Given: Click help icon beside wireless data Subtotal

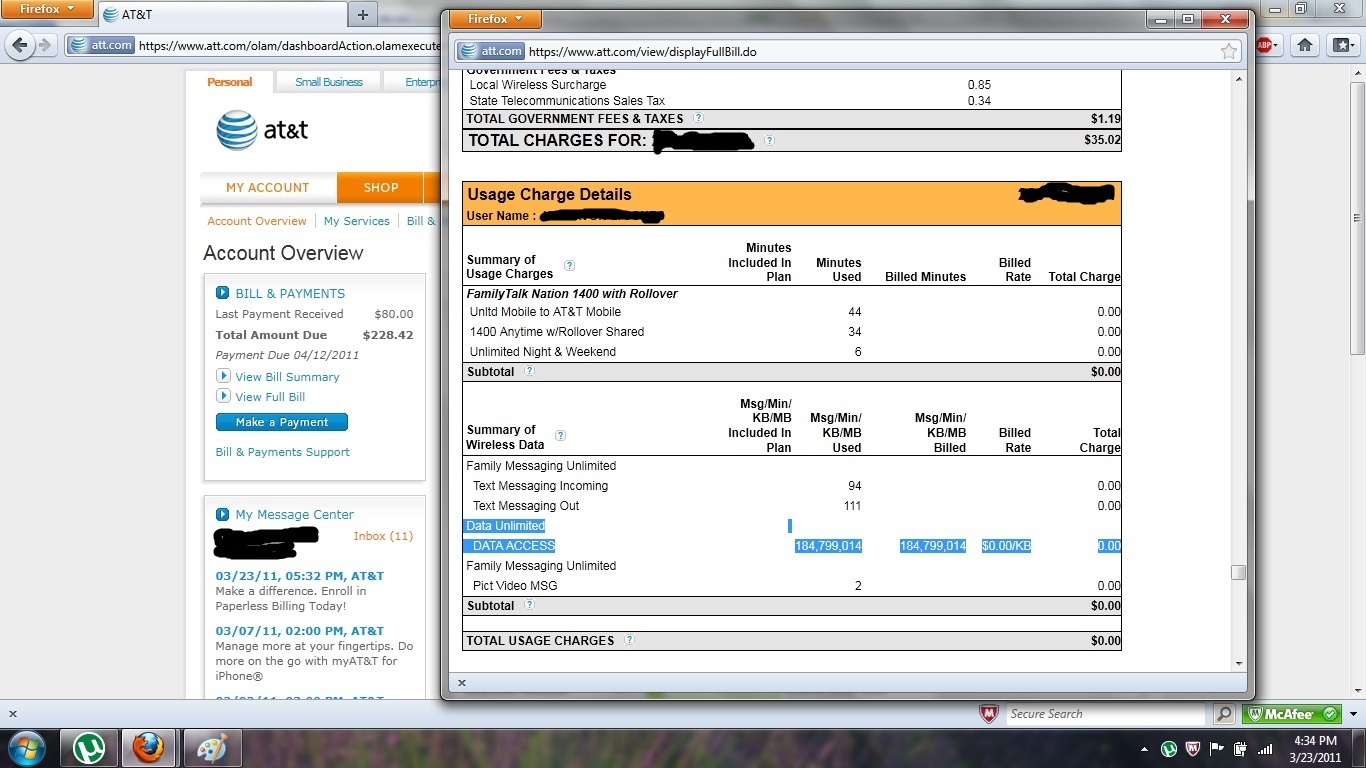Looking at the screenshot, I should point(529,605).
